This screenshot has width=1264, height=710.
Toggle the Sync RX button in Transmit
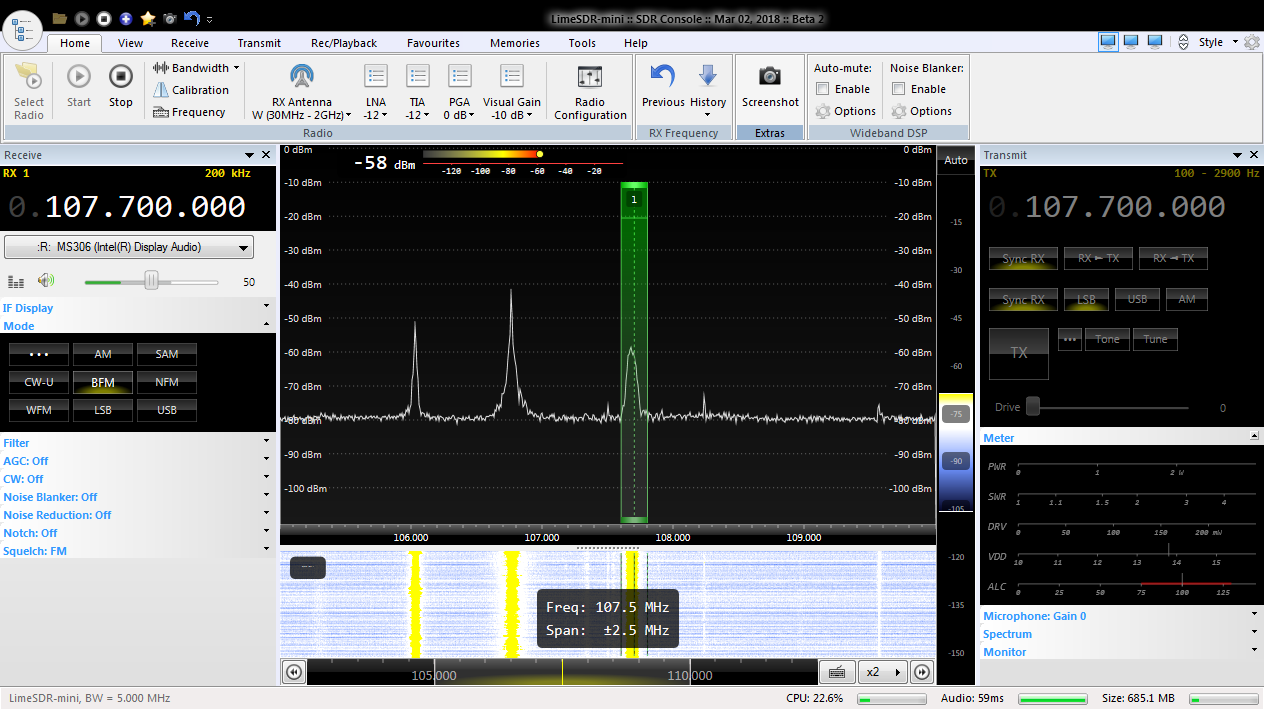[x=1023, y=259]
